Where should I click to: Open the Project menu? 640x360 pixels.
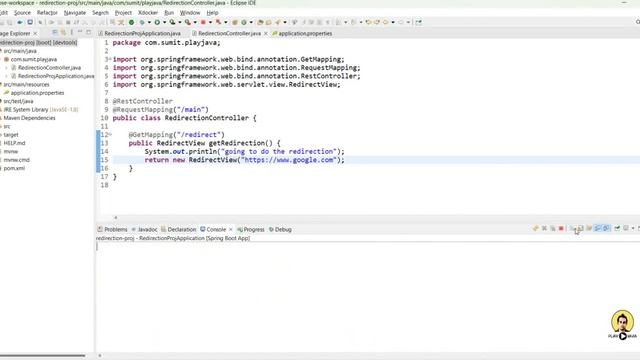[x=123, y=13]
